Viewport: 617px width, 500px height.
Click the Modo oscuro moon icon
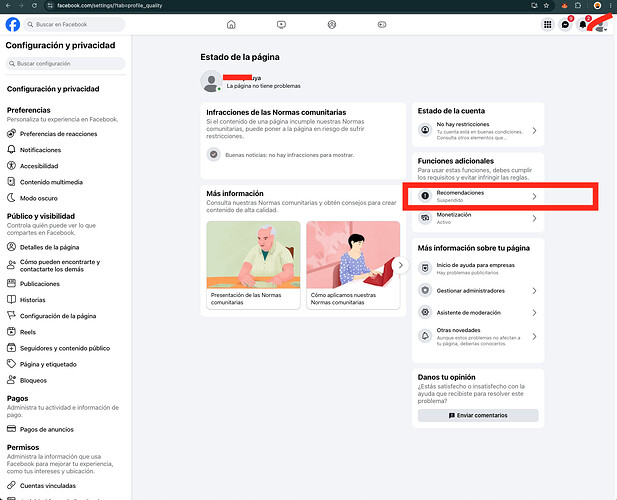click(11, 198)
